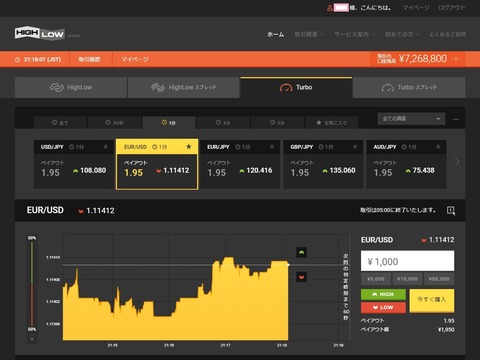Favorite EUR/JPY with its star
This screenshot has height=360, width=480.
click(x=272, y=147)
